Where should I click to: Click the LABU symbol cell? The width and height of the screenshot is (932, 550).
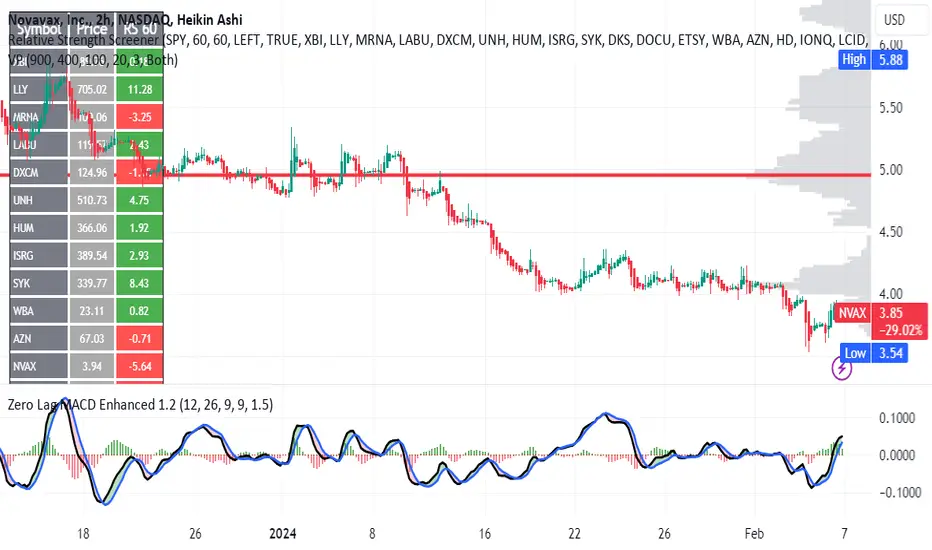coord(39,144)
